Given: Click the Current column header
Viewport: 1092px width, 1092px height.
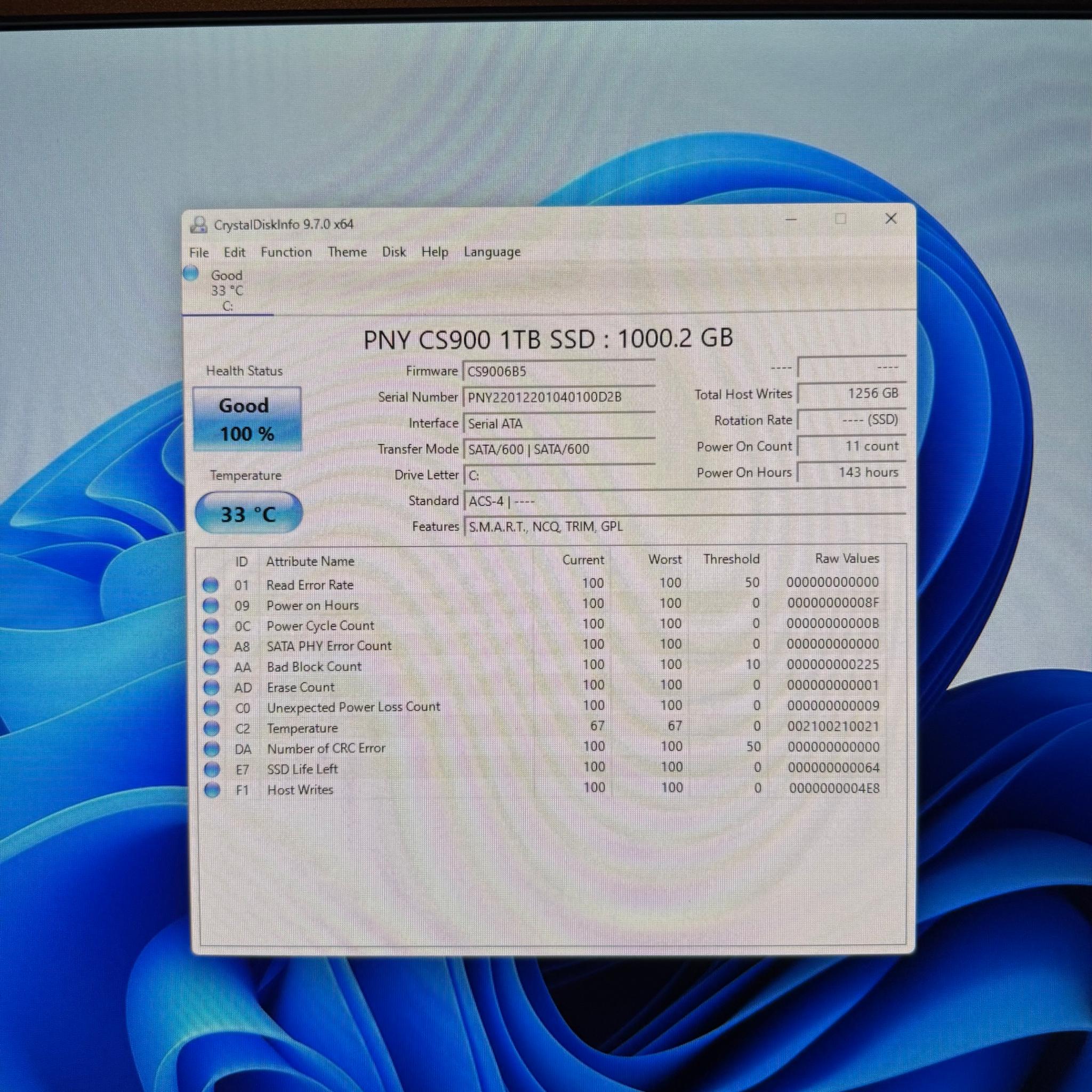Looking at the screenshot, I should click(583, 559).
